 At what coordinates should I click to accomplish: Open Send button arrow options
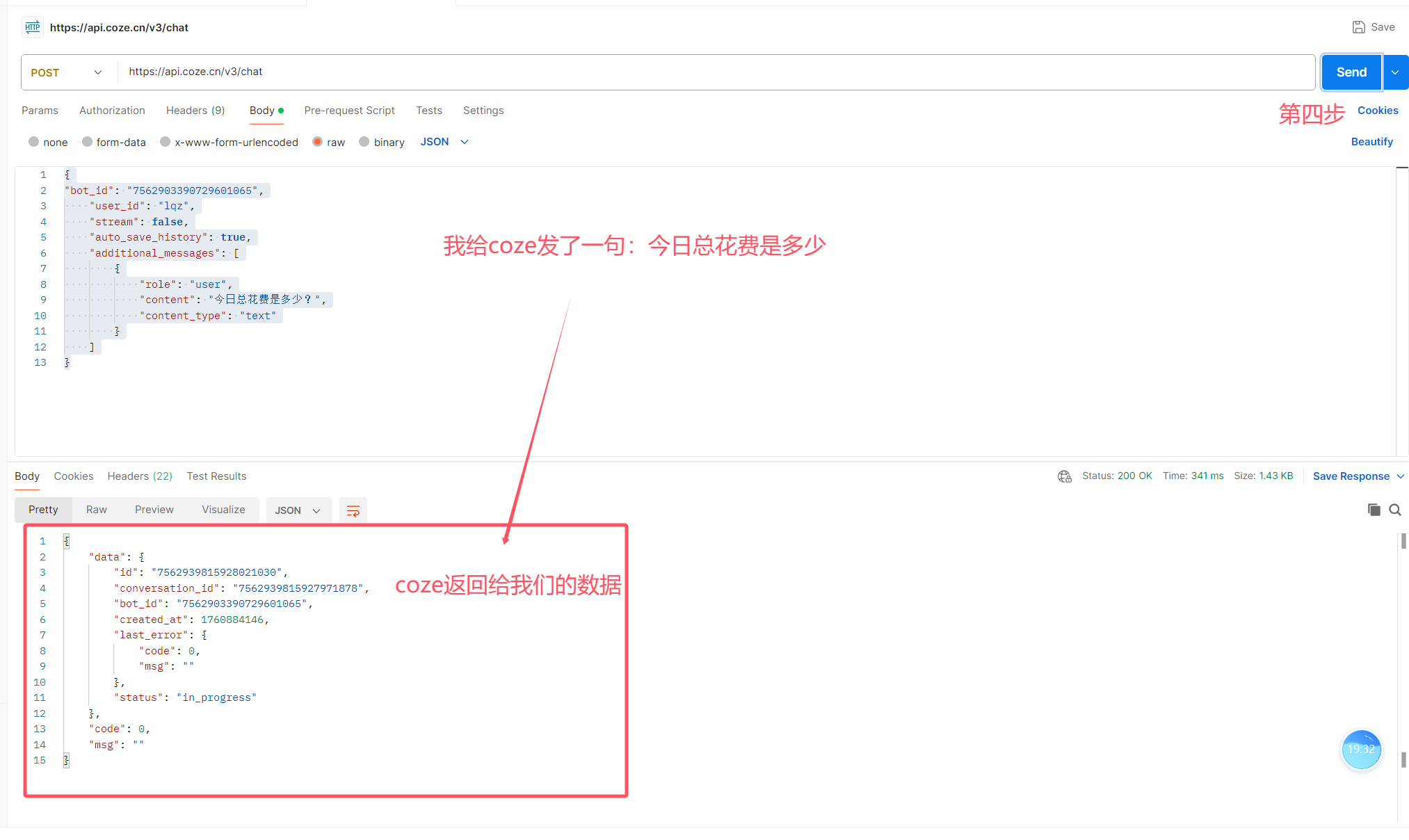(1395, 72)
